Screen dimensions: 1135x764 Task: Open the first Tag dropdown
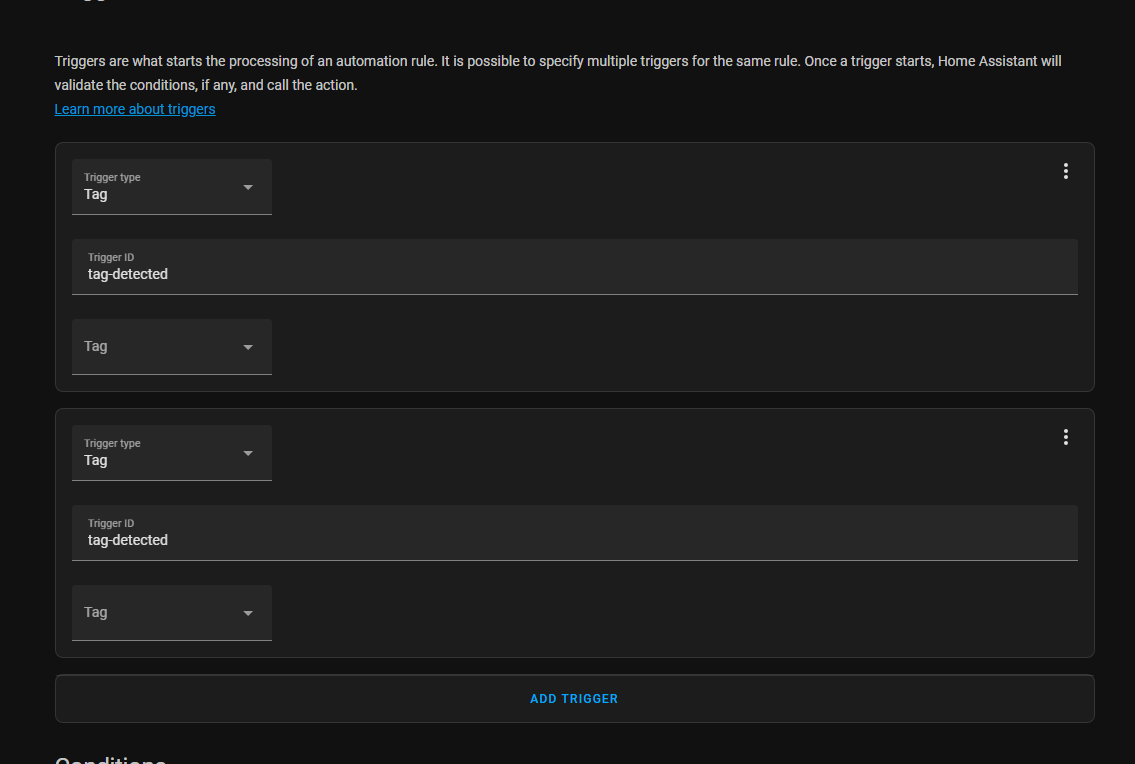coord(170,346)
